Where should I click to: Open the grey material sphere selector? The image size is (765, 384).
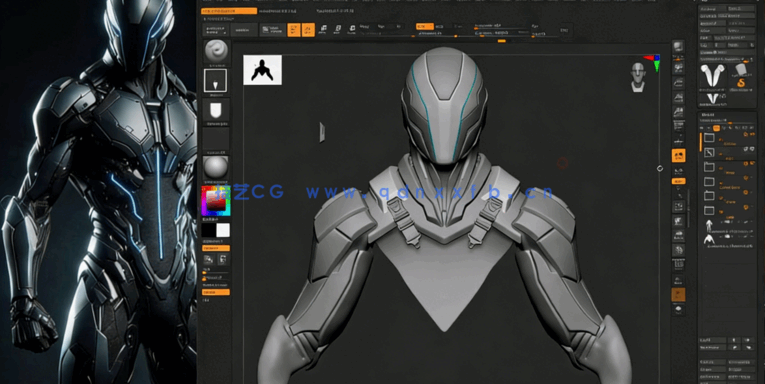pyautogui.click(x=216, y=168)
